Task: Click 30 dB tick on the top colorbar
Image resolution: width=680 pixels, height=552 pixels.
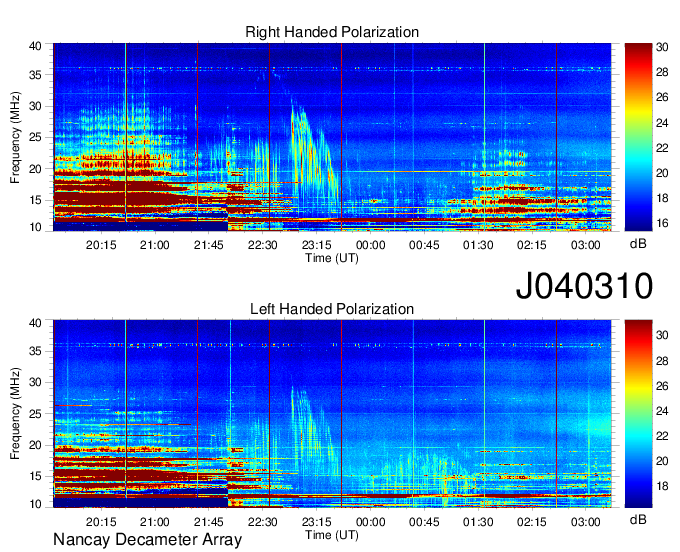Action: (662, 47)
